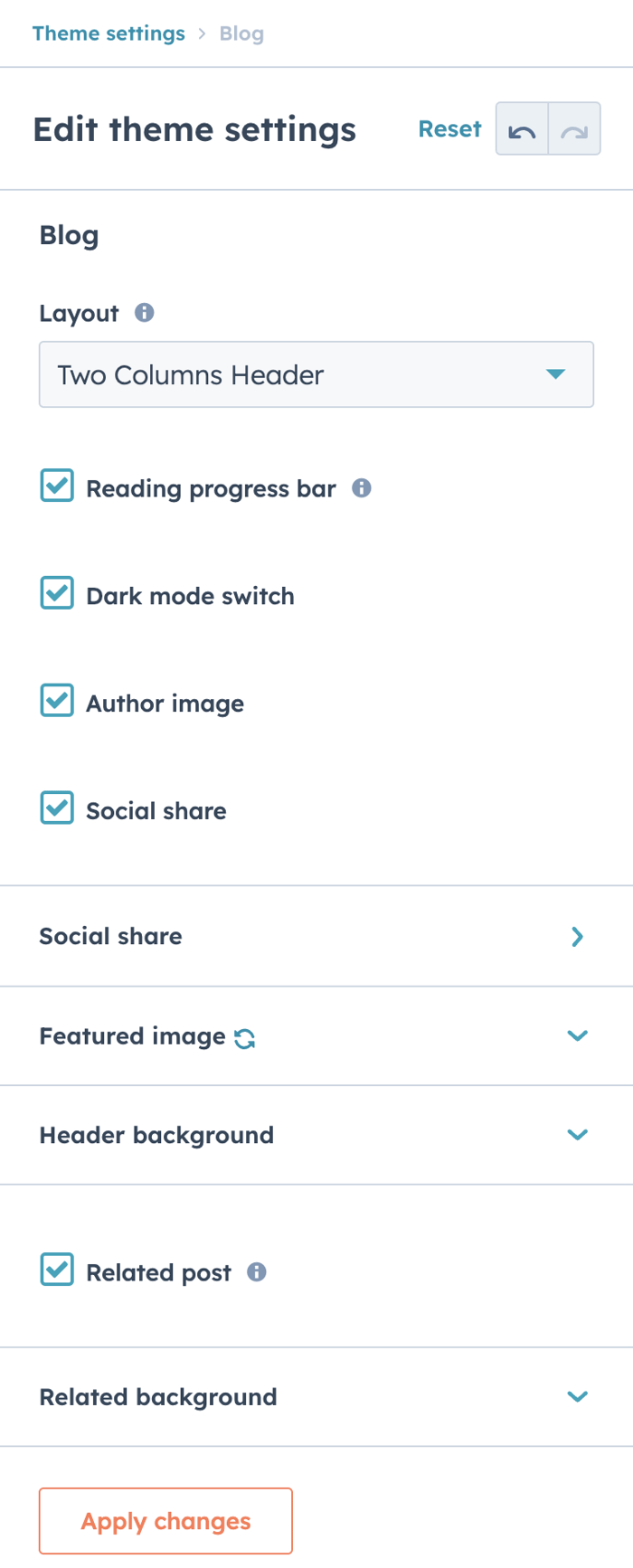Click the reset icon next to Featured image
633x1568 pixels.
244,1036
